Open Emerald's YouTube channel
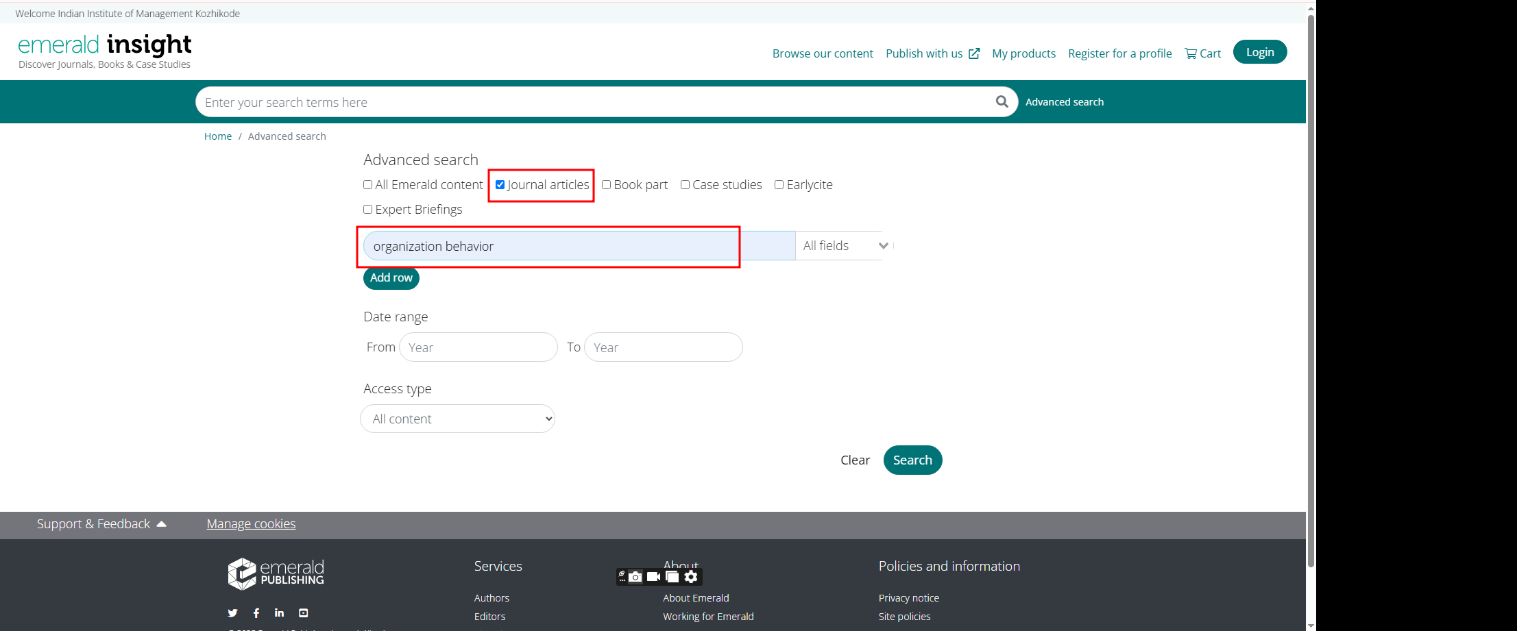Screen dimensions: 1517x631 pyautogui.click(x=303, y=613)
